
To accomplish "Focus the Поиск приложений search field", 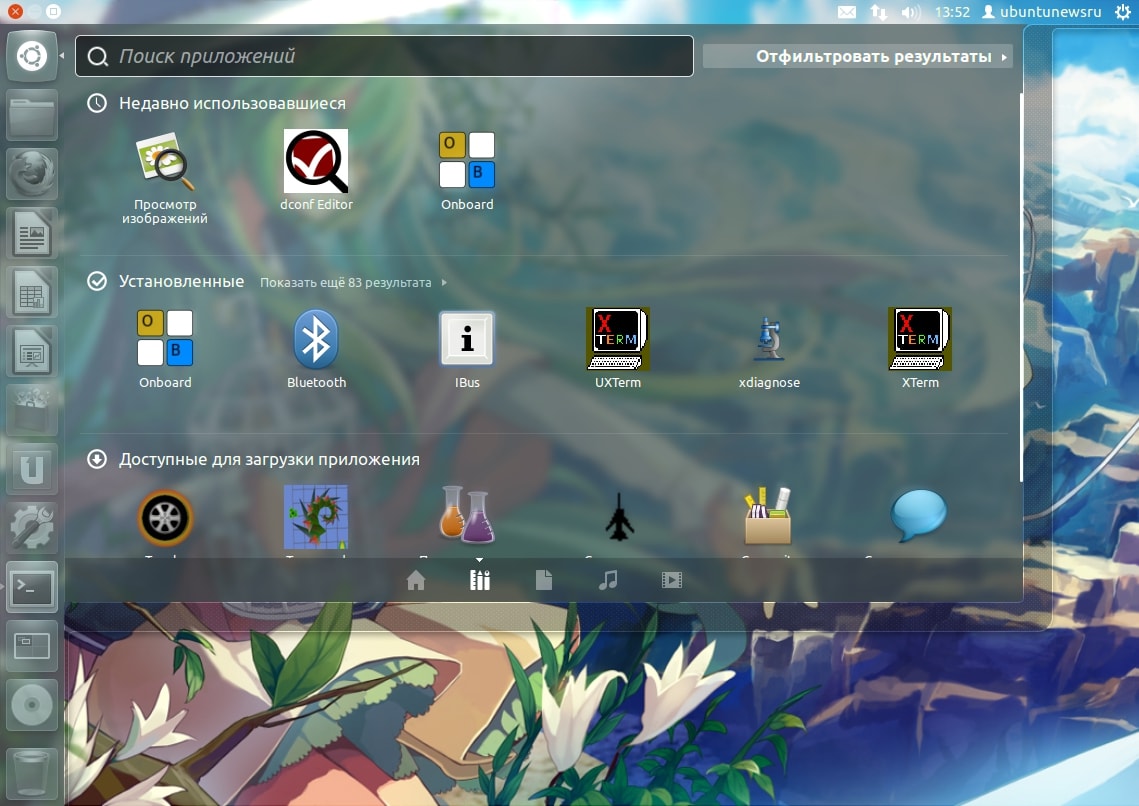I will pyautogui.click(x=384, y=56).
